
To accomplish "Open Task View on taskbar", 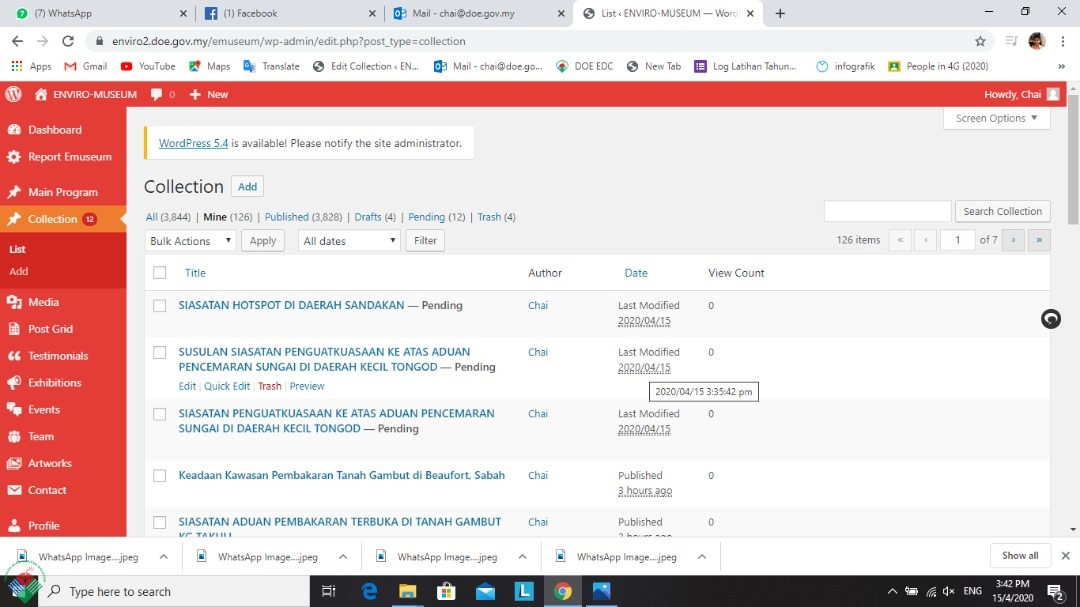I will click(x=329, y=591).
